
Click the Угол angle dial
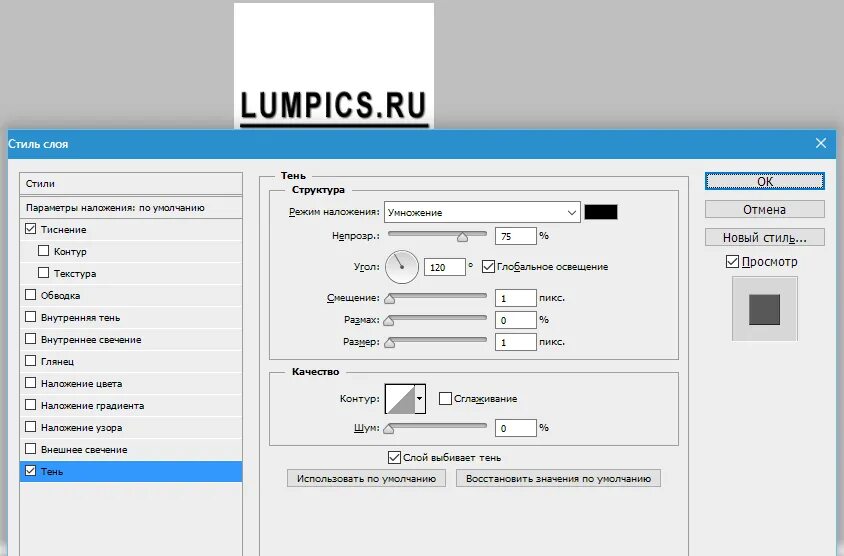[x=402, y=267]
